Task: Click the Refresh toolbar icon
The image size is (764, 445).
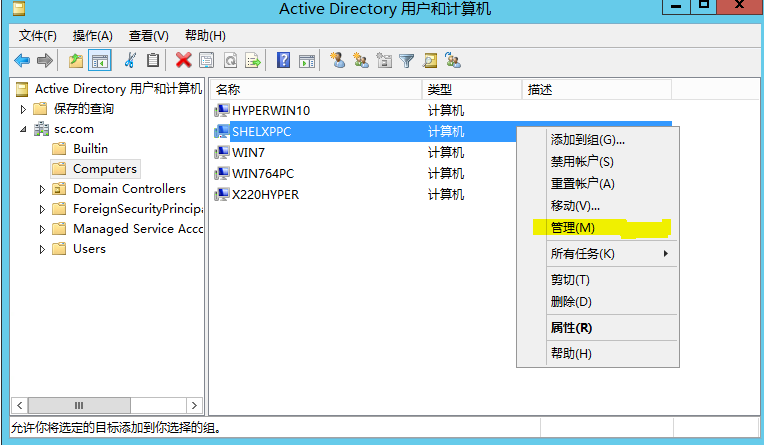Action: 230,61
